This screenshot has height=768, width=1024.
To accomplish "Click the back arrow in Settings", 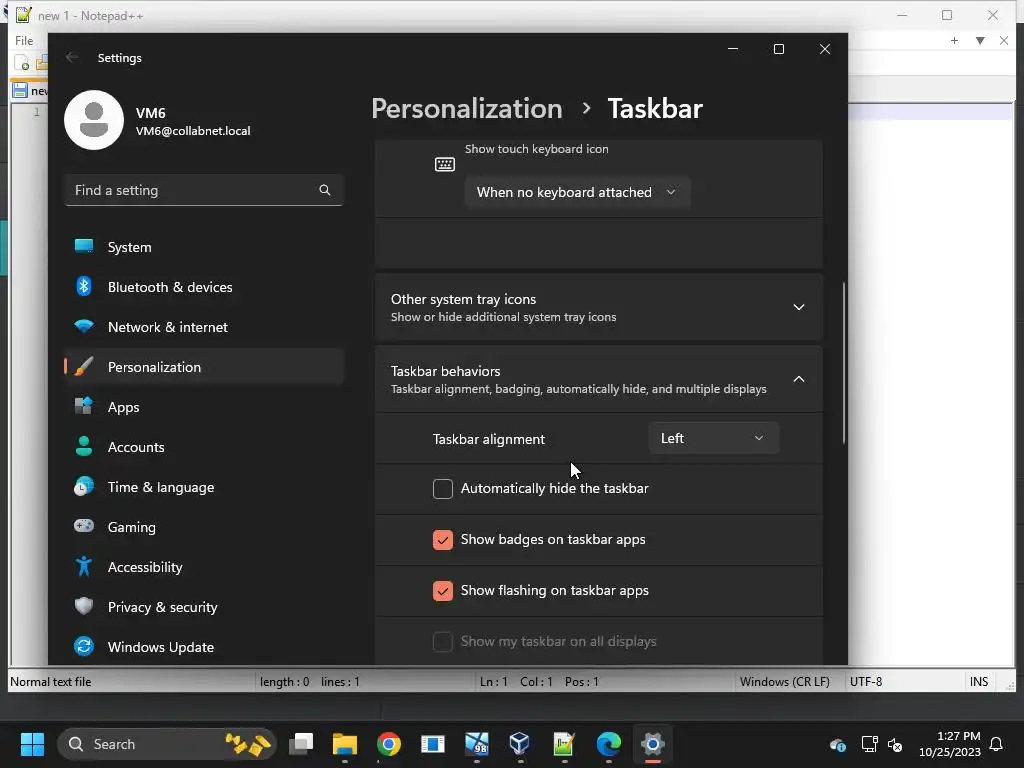I will coord(72,57).
